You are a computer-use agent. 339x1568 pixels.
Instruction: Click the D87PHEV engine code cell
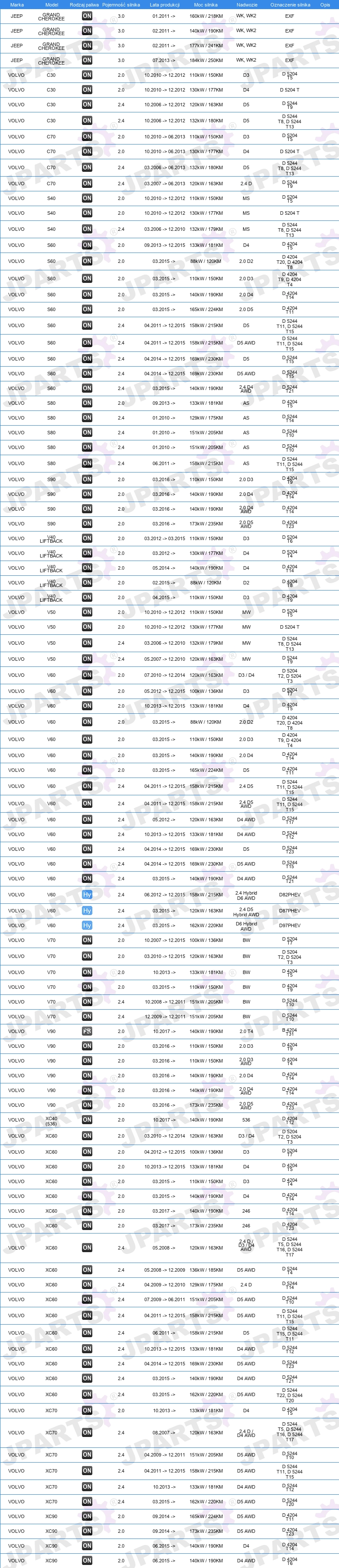[x=290, y=911]
